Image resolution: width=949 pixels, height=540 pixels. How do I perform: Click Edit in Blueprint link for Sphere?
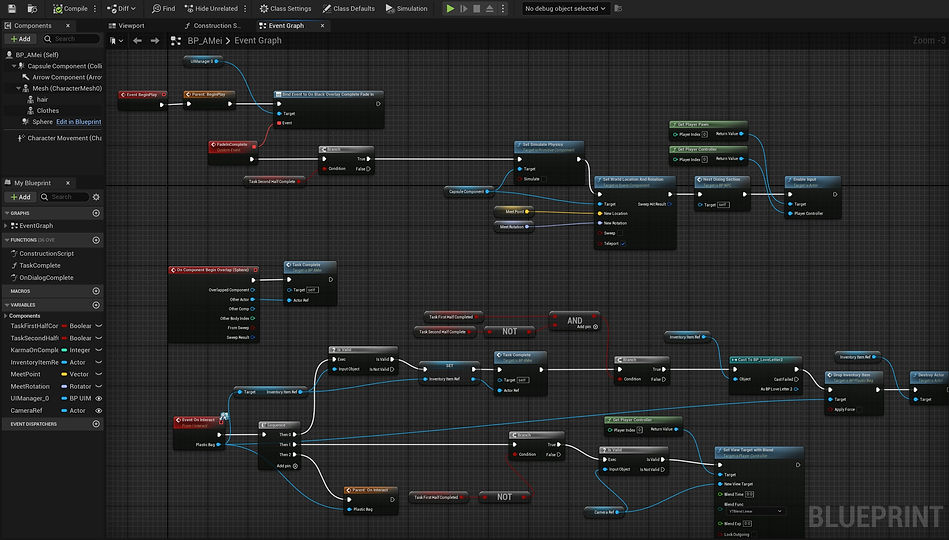79,122
